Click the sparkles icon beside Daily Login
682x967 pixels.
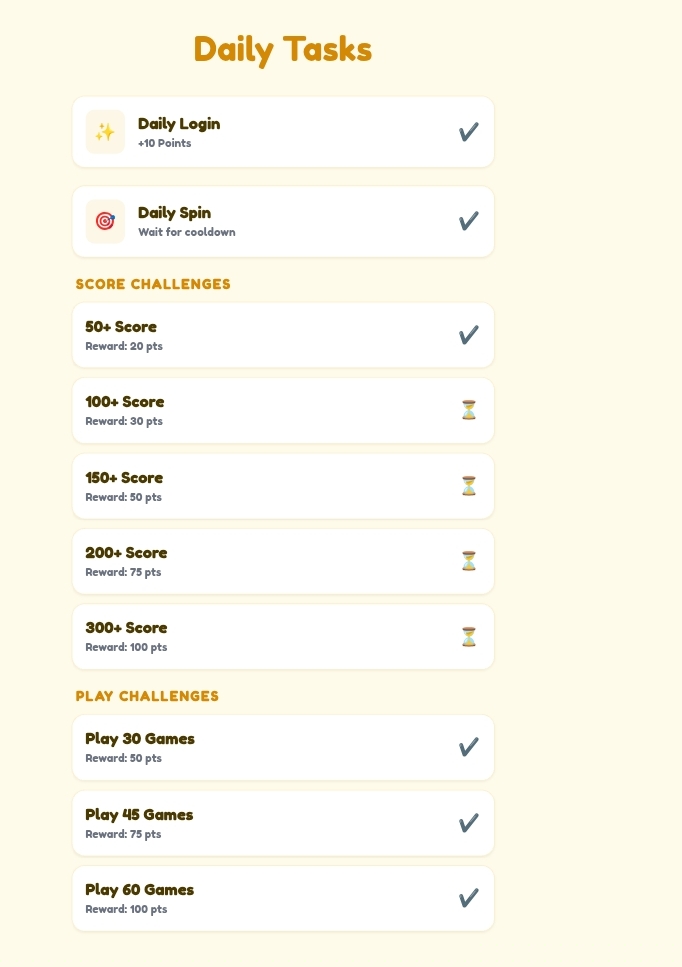tap(105, 132)
